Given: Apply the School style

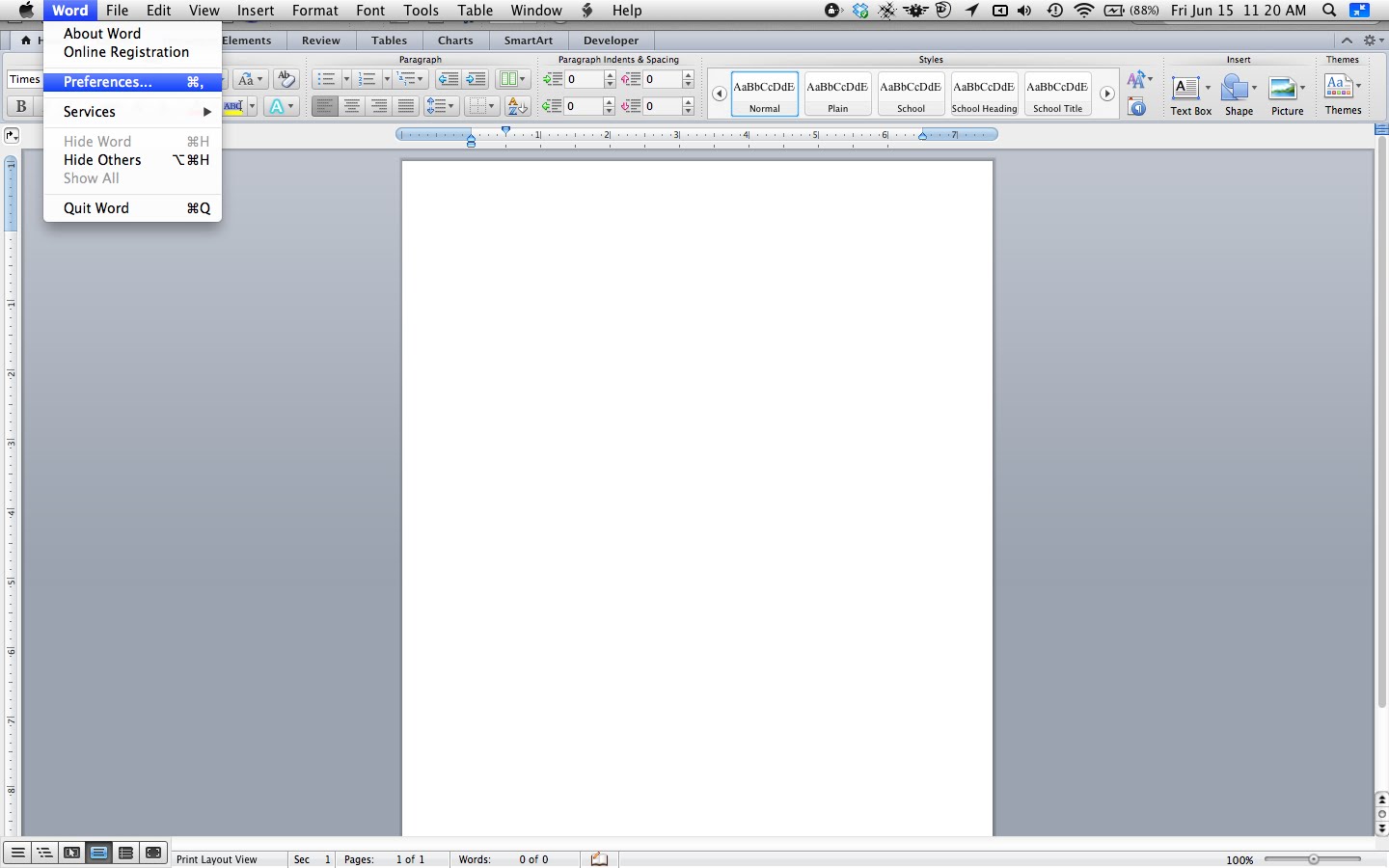Looking at the screenshot, I should coord(912,94).
